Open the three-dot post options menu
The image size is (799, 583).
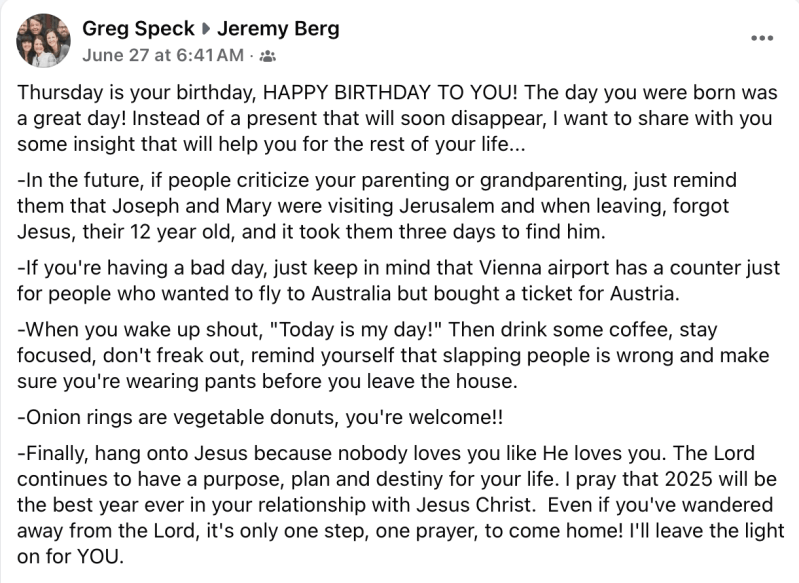click(762, 38)
